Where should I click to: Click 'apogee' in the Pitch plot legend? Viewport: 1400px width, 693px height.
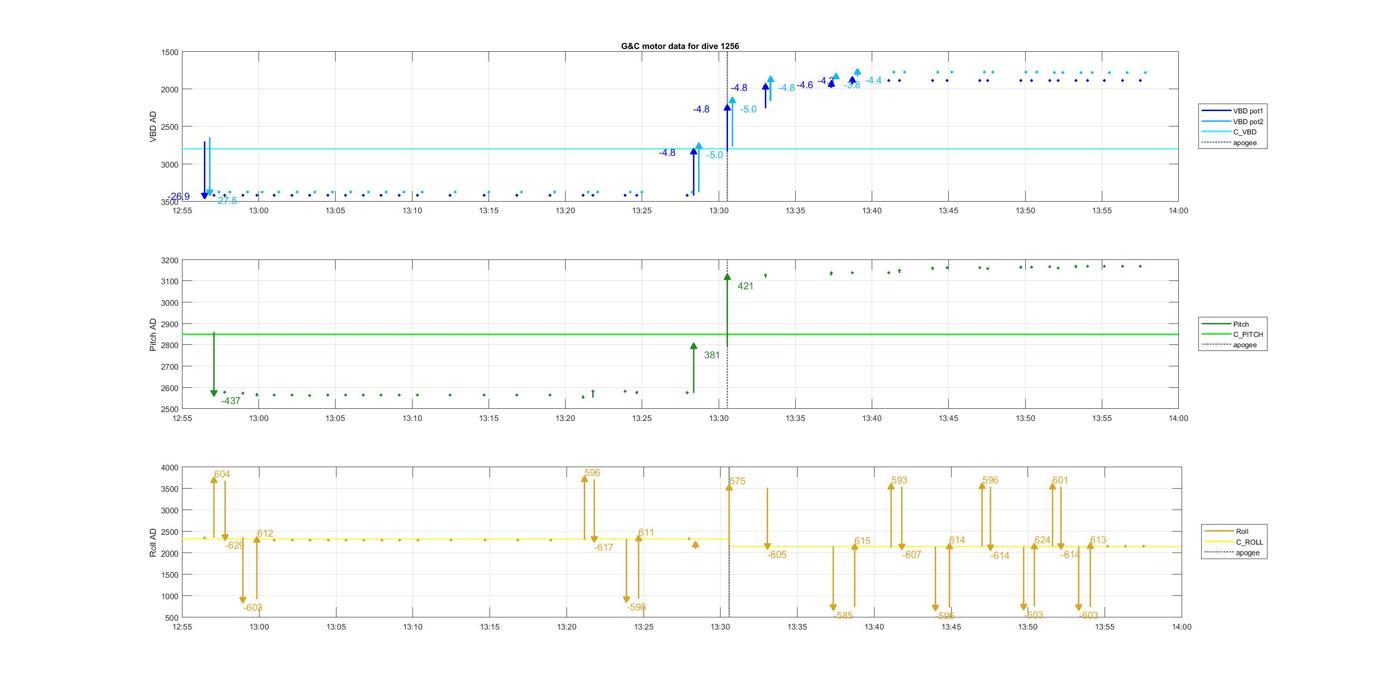pyautogui.click(x=1245, y=345)
